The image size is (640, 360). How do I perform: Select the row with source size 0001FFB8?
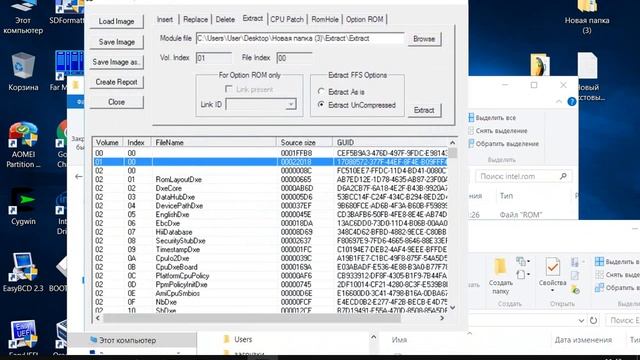coord(270,153)
